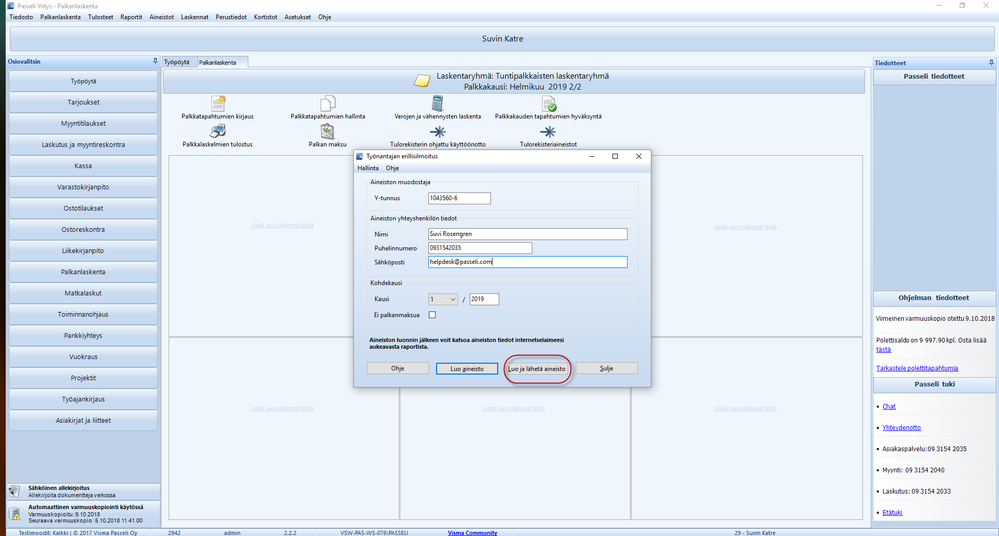Viewport: 999px width, 536px height.
Task: Open Raportit menu in menu bar
Action: pyautogui.click(x=131, y=17)
